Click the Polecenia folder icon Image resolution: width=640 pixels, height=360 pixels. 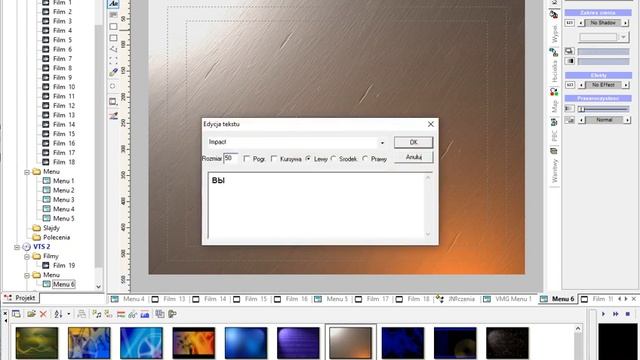[37, 237]
